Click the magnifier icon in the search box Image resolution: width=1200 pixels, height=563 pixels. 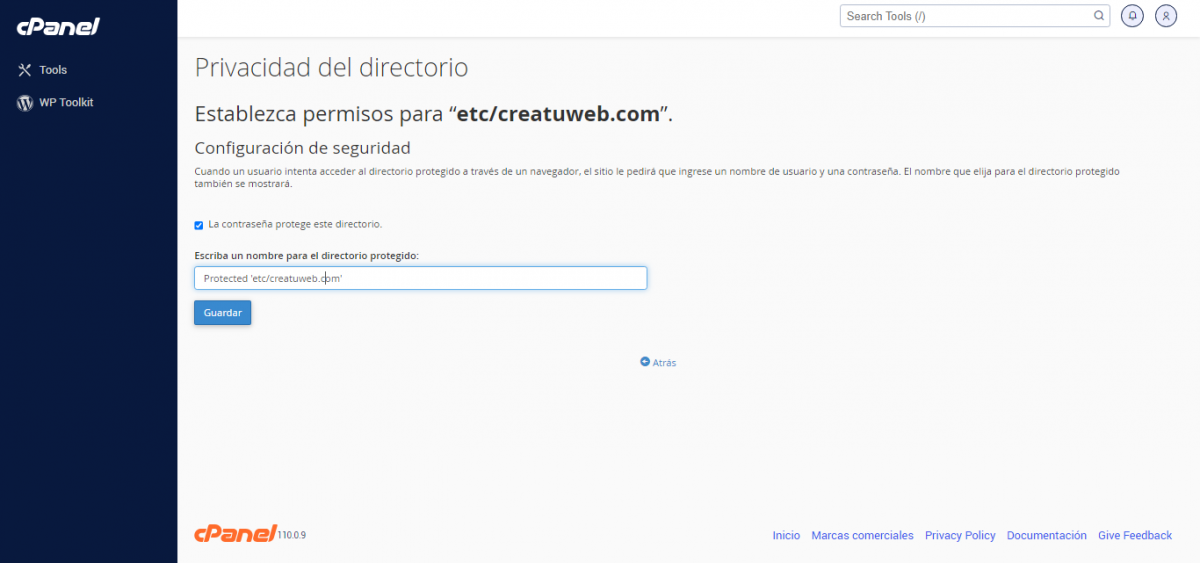[x=1099, y=16]
